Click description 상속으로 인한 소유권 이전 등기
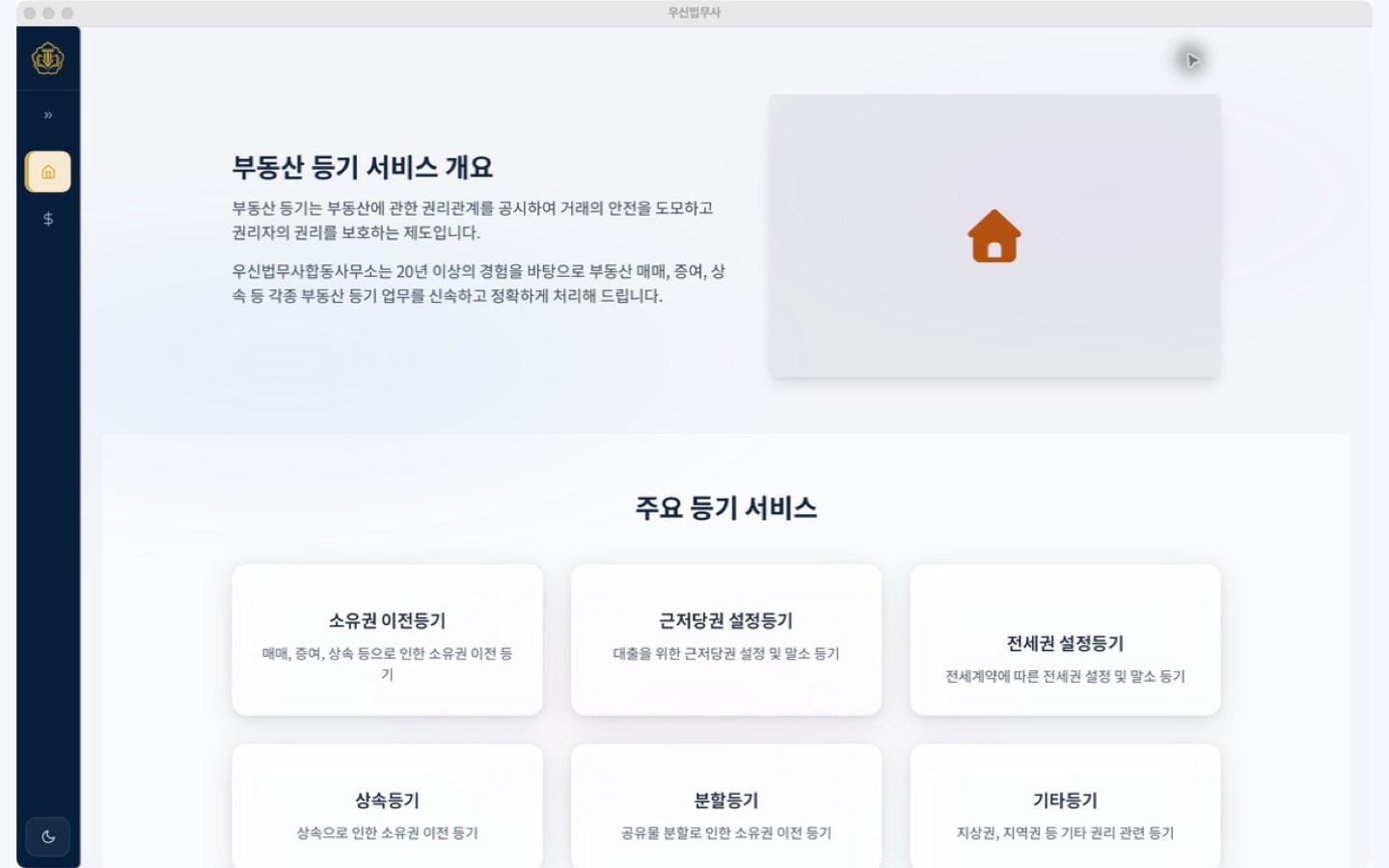This screenshot has width=1389, height=868. coord(387,832)
